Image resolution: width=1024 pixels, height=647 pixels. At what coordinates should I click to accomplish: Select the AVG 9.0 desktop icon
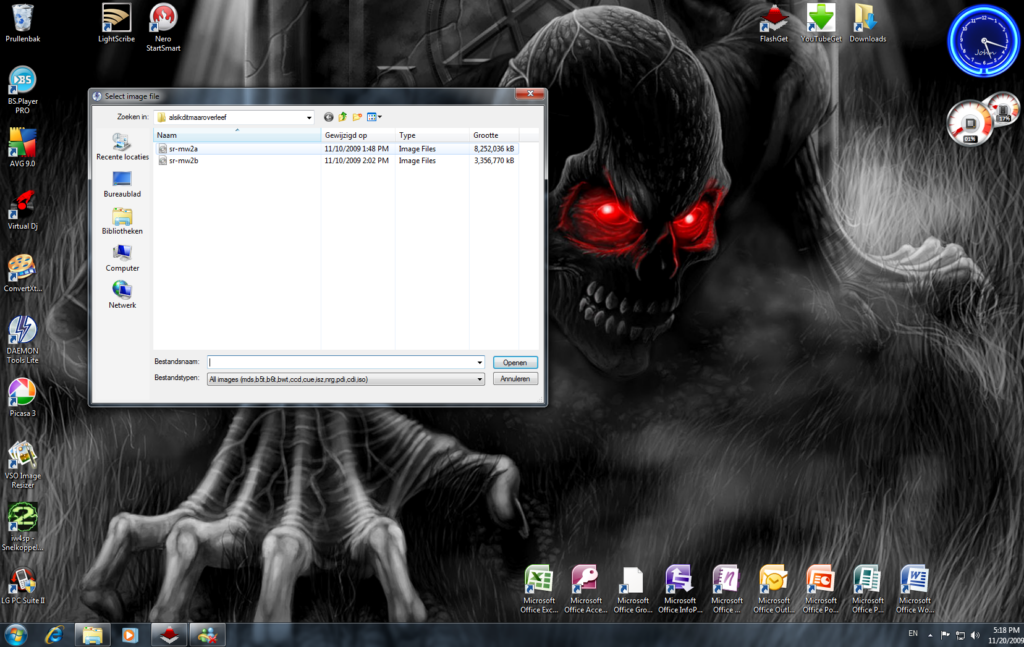23,148
